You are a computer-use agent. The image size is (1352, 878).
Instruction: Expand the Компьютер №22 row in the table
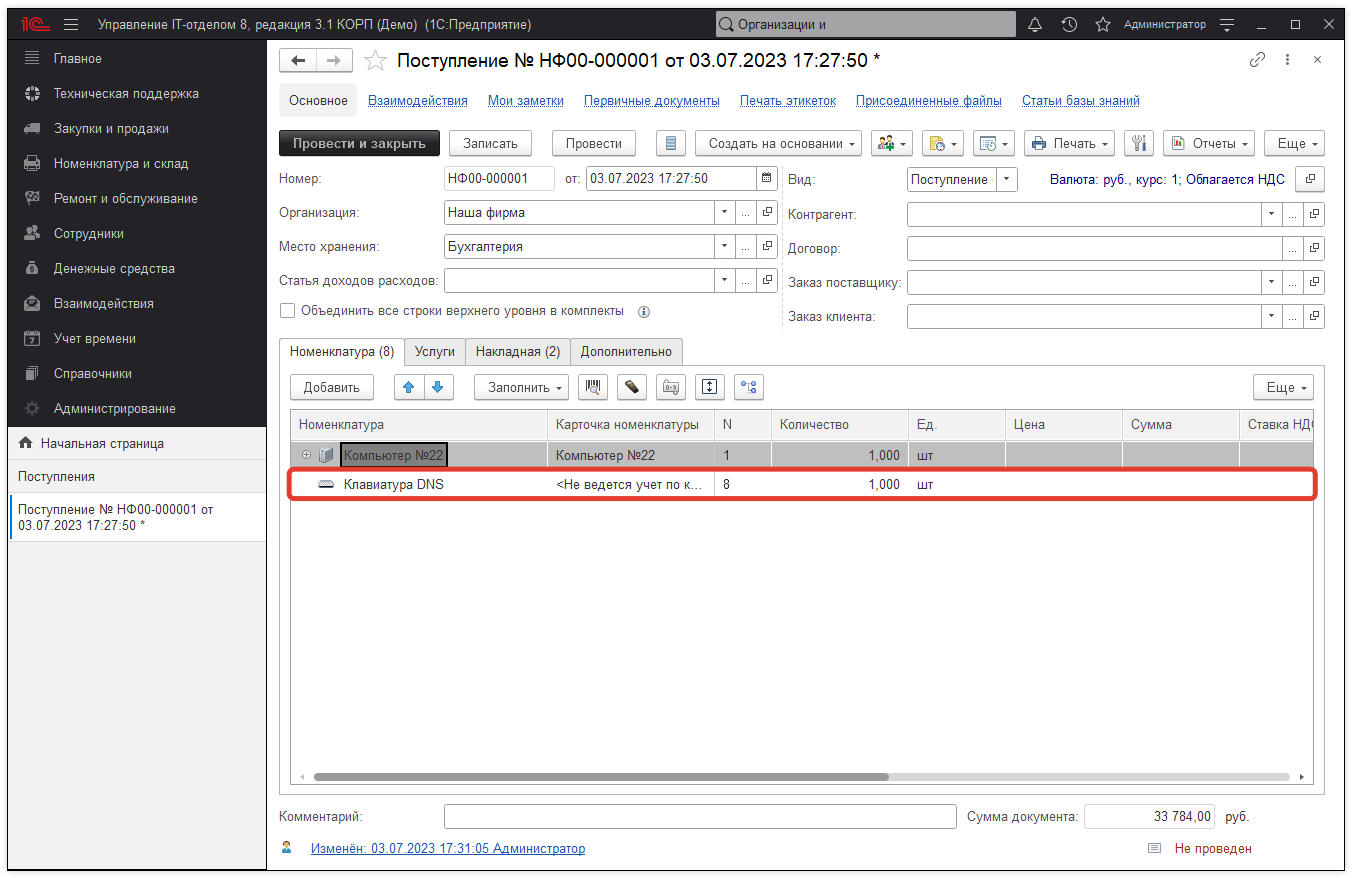click(x=306, y=454)
